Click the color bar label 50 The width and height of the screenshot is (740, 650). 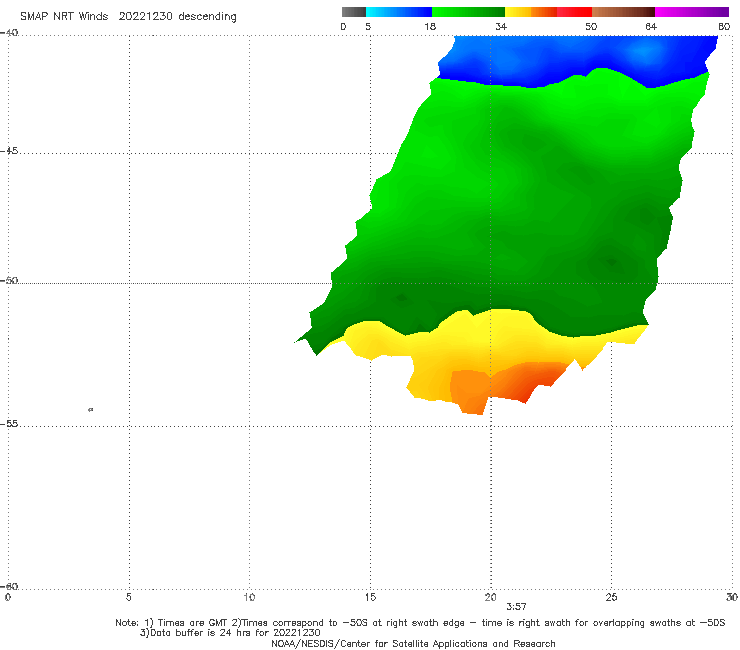(591, 26)
